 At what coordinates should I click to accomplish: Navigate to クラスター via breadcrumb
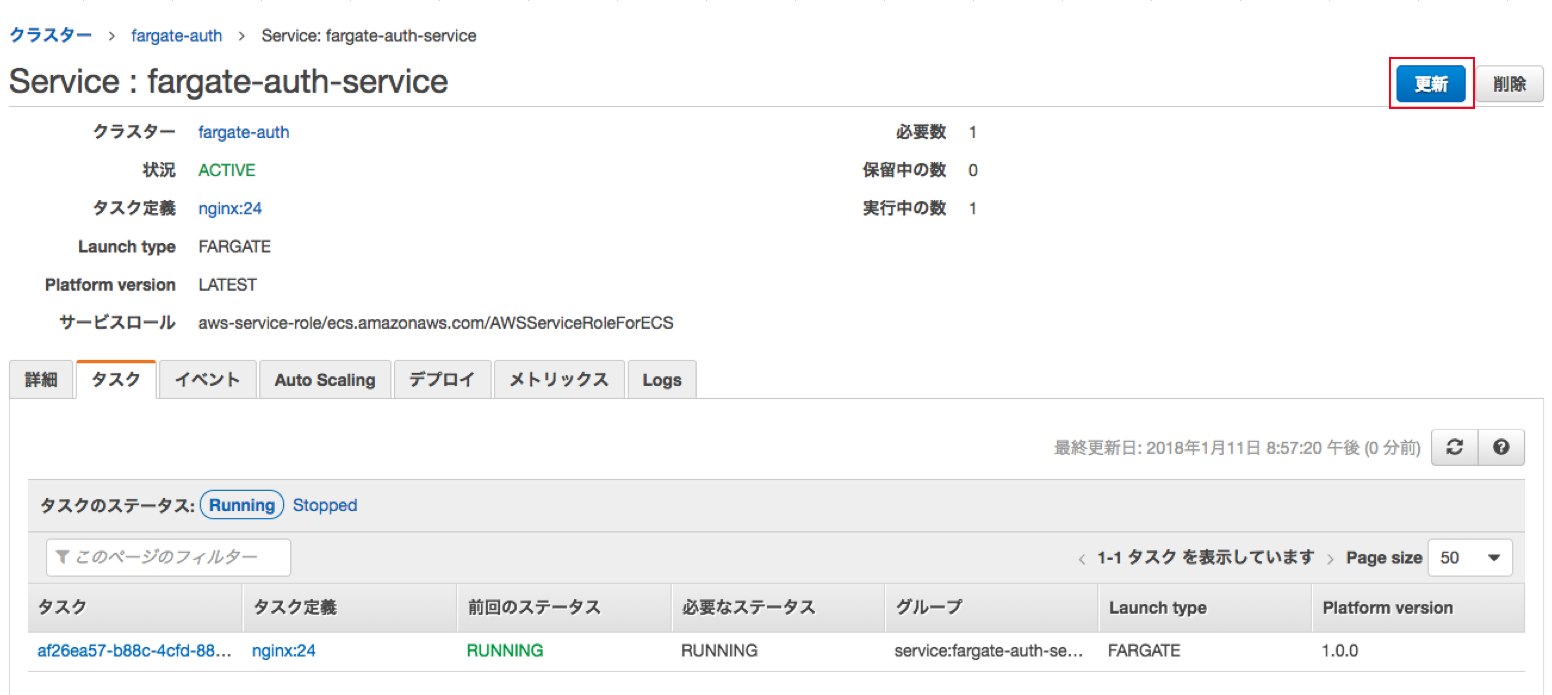(x=50, y=35)
